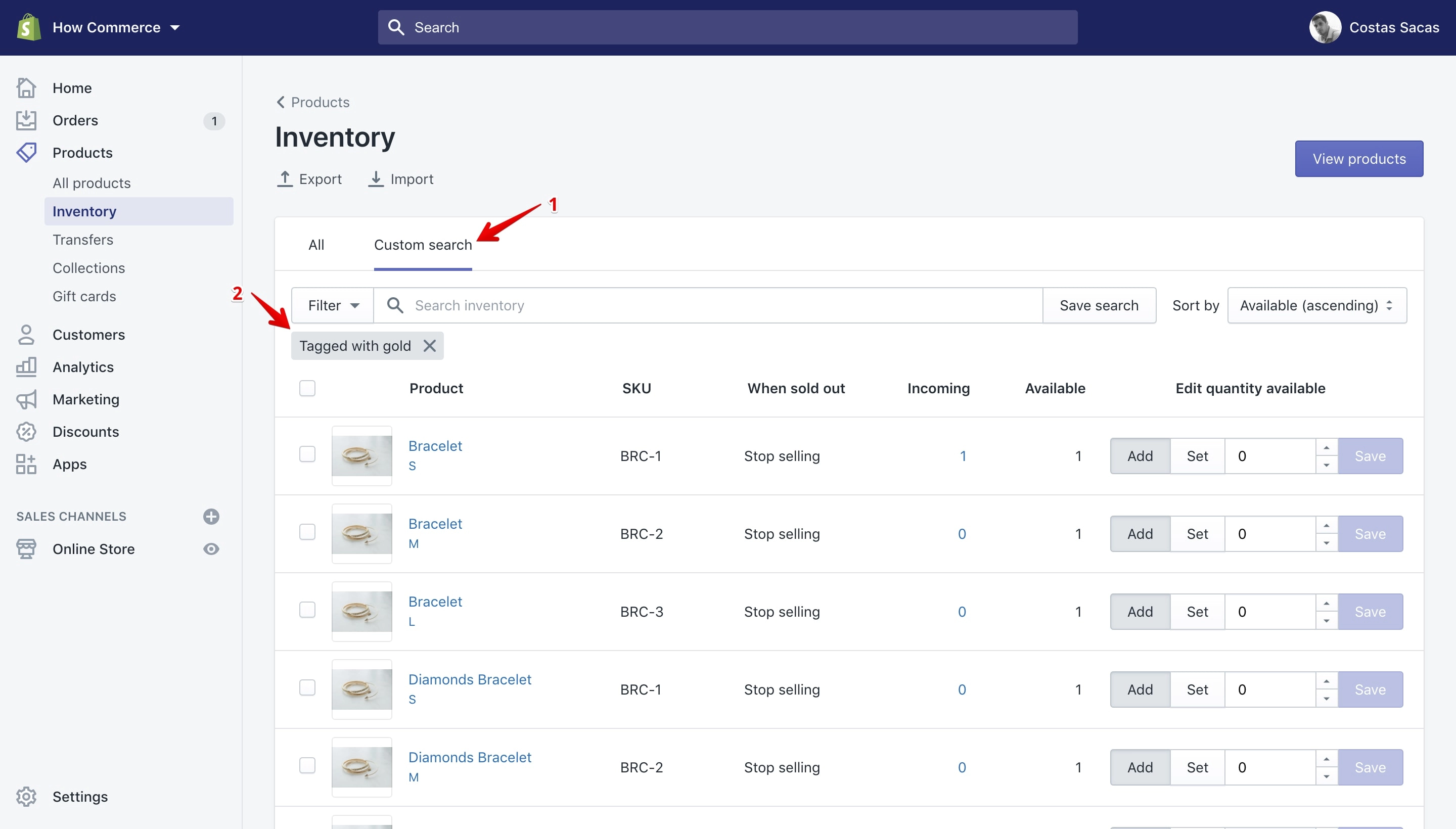Focus the top Search bar
The height and width of the screenshot is (829, 1456).
point(727,27)
